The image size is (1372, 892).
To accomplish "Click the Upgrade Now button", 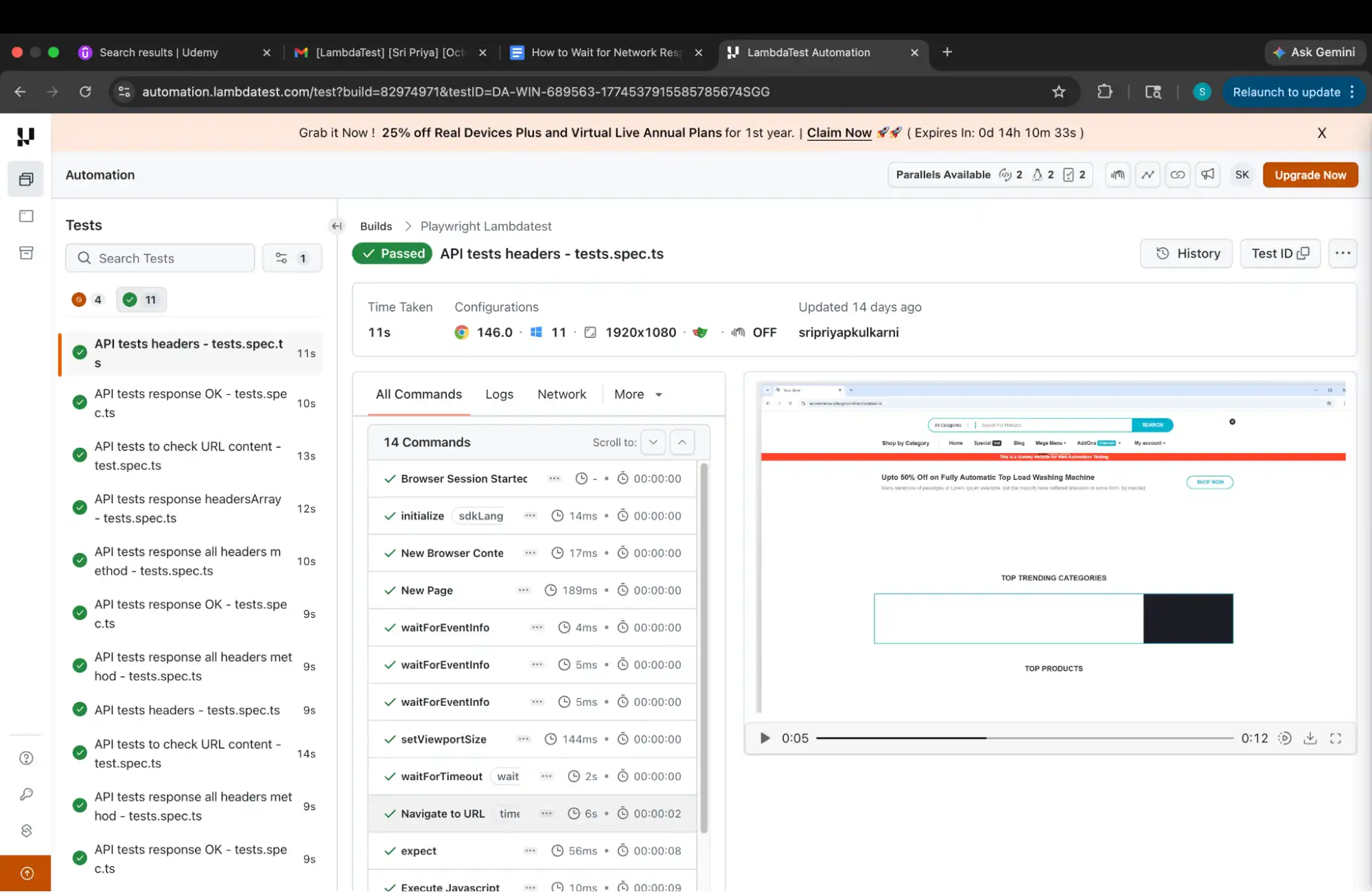I will (x=1310, y=175).
